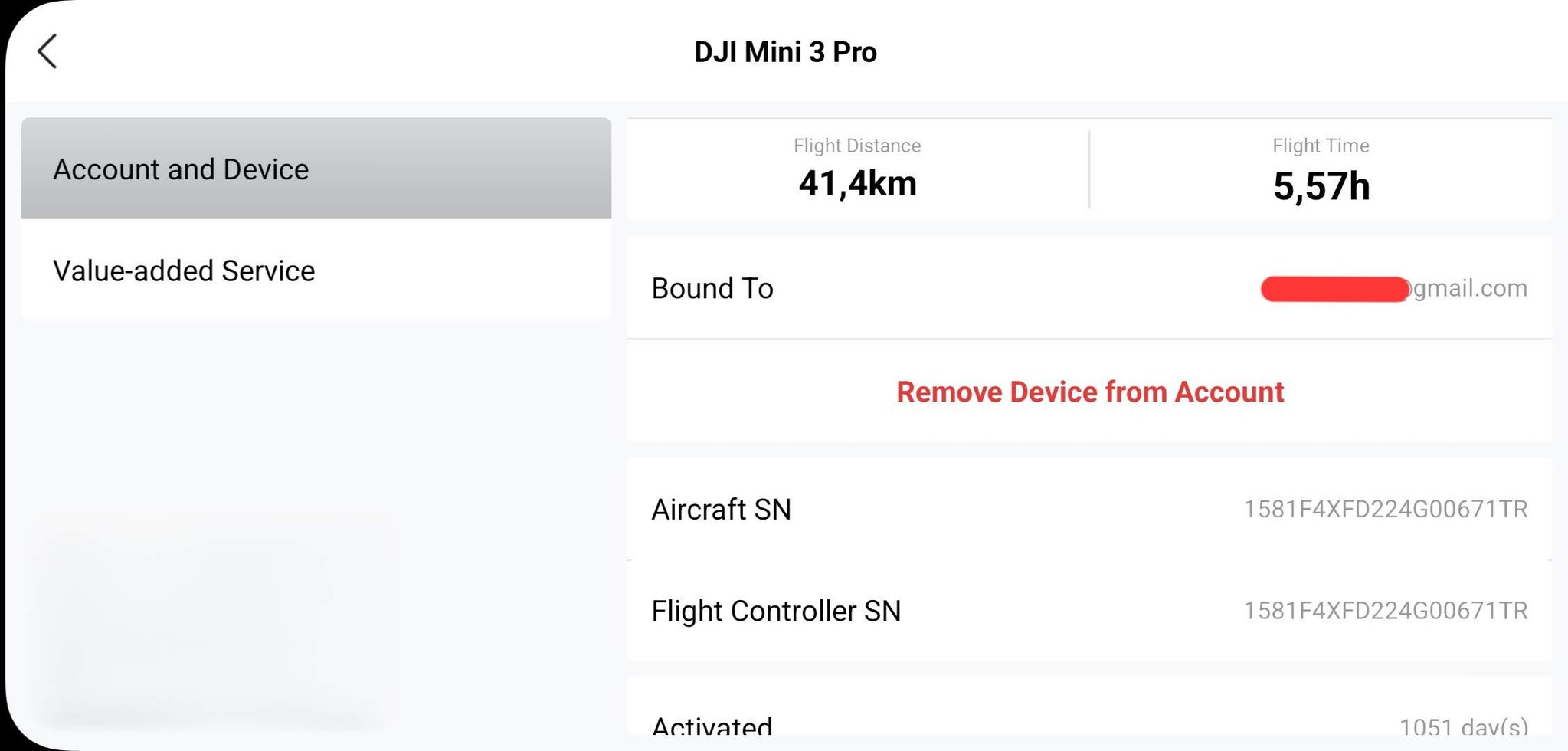The height and width of the screenshot is (751, 1568).
Task: Tap the bound gmail.com address text
Action: [x=1469, y=288]
